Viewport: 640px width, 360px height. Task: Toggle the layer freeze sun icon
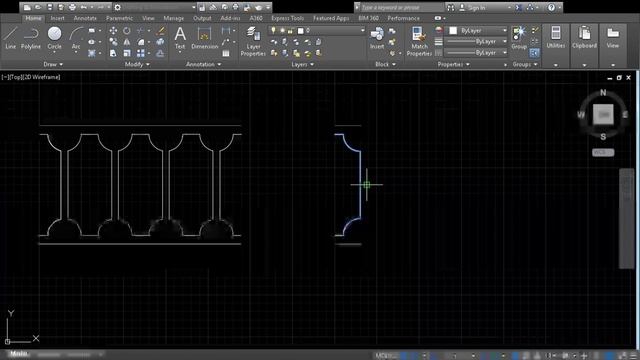(282, 31)
